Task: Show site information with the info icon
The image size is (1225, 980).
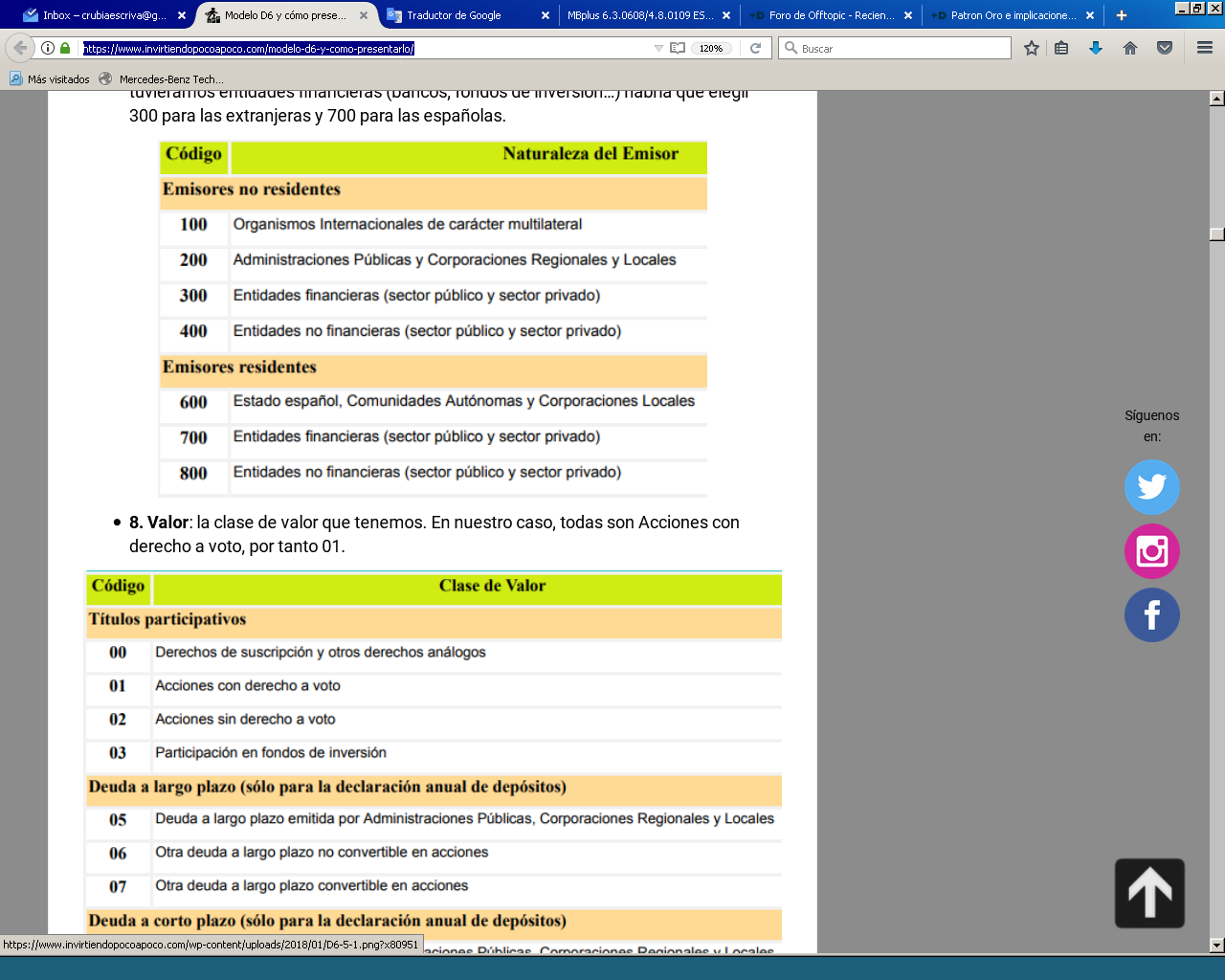Action: [x=48, y=48]
